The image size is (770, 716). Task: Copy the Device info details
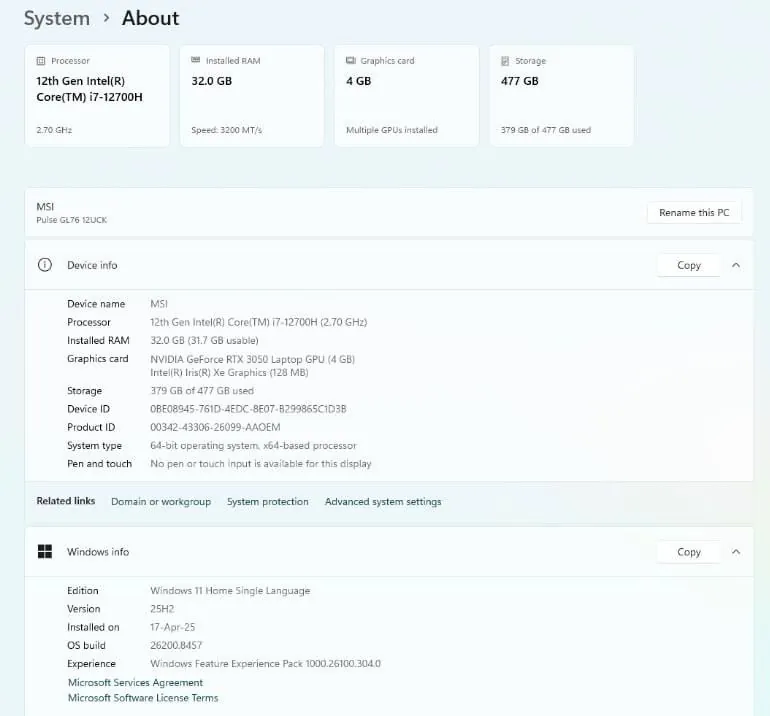688,265
